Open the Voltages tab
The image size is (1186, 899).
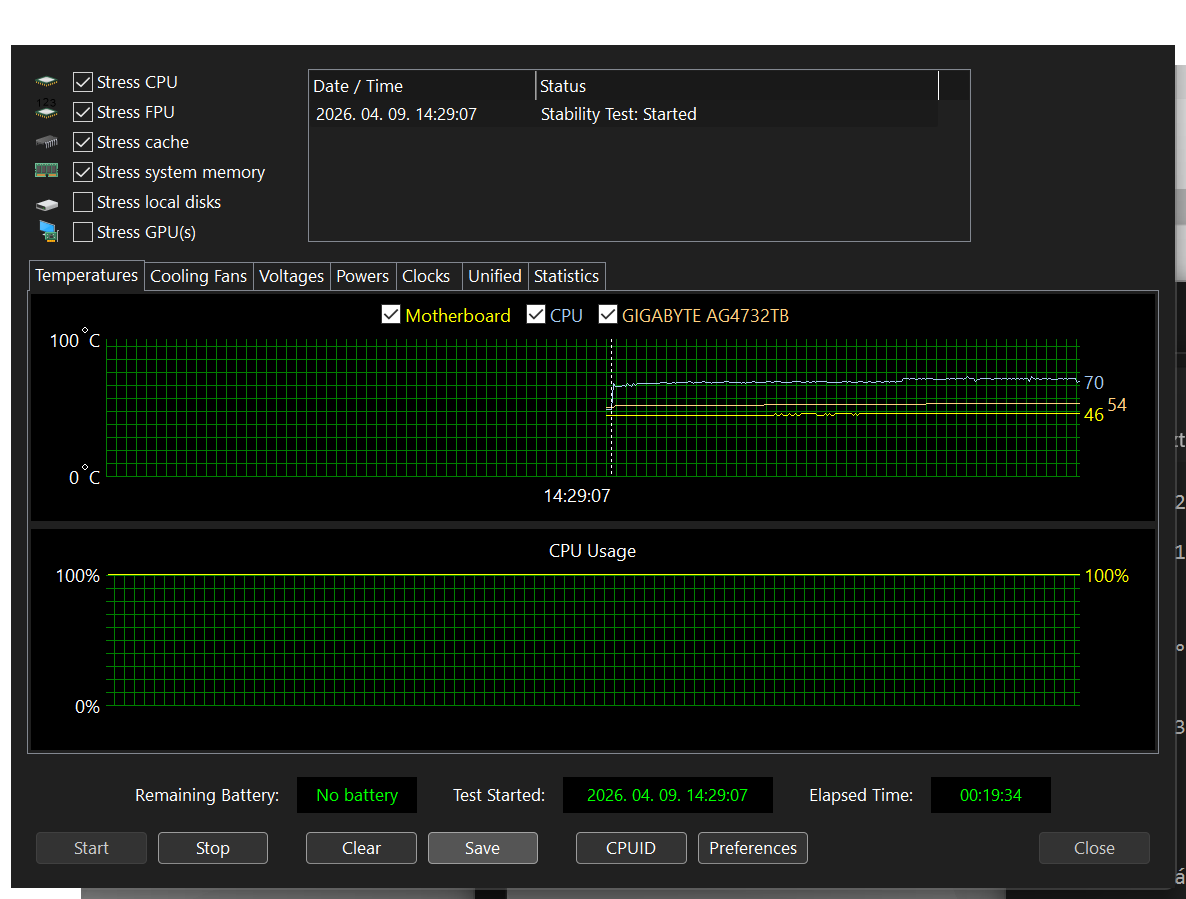coord(291,276)
